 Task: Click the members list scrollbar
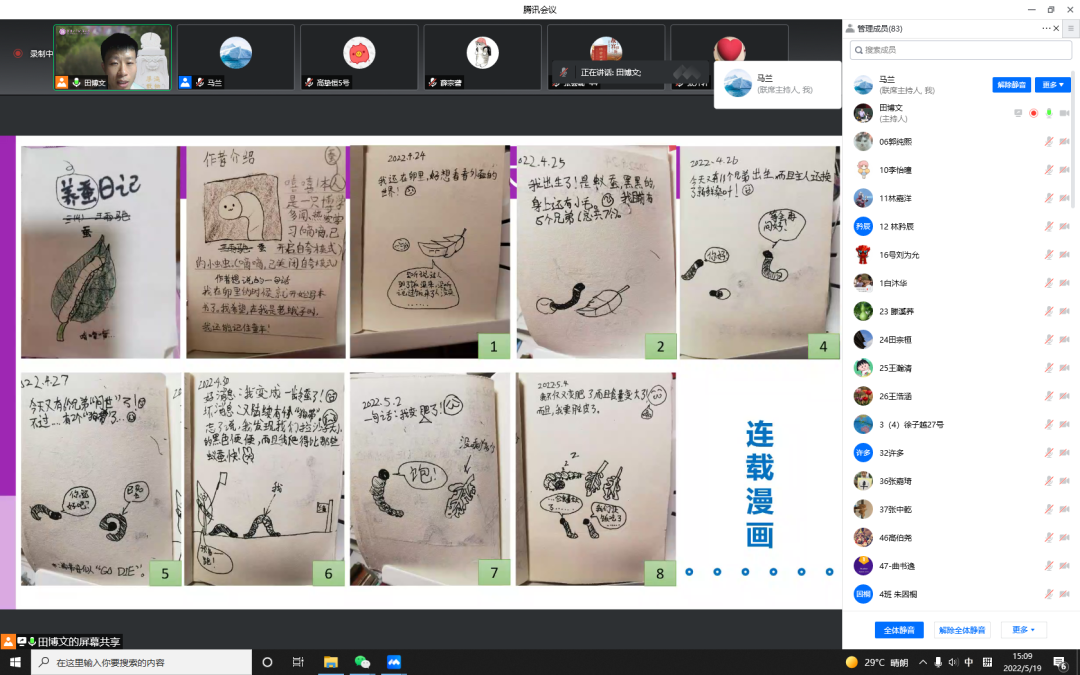pos(1073,138)
